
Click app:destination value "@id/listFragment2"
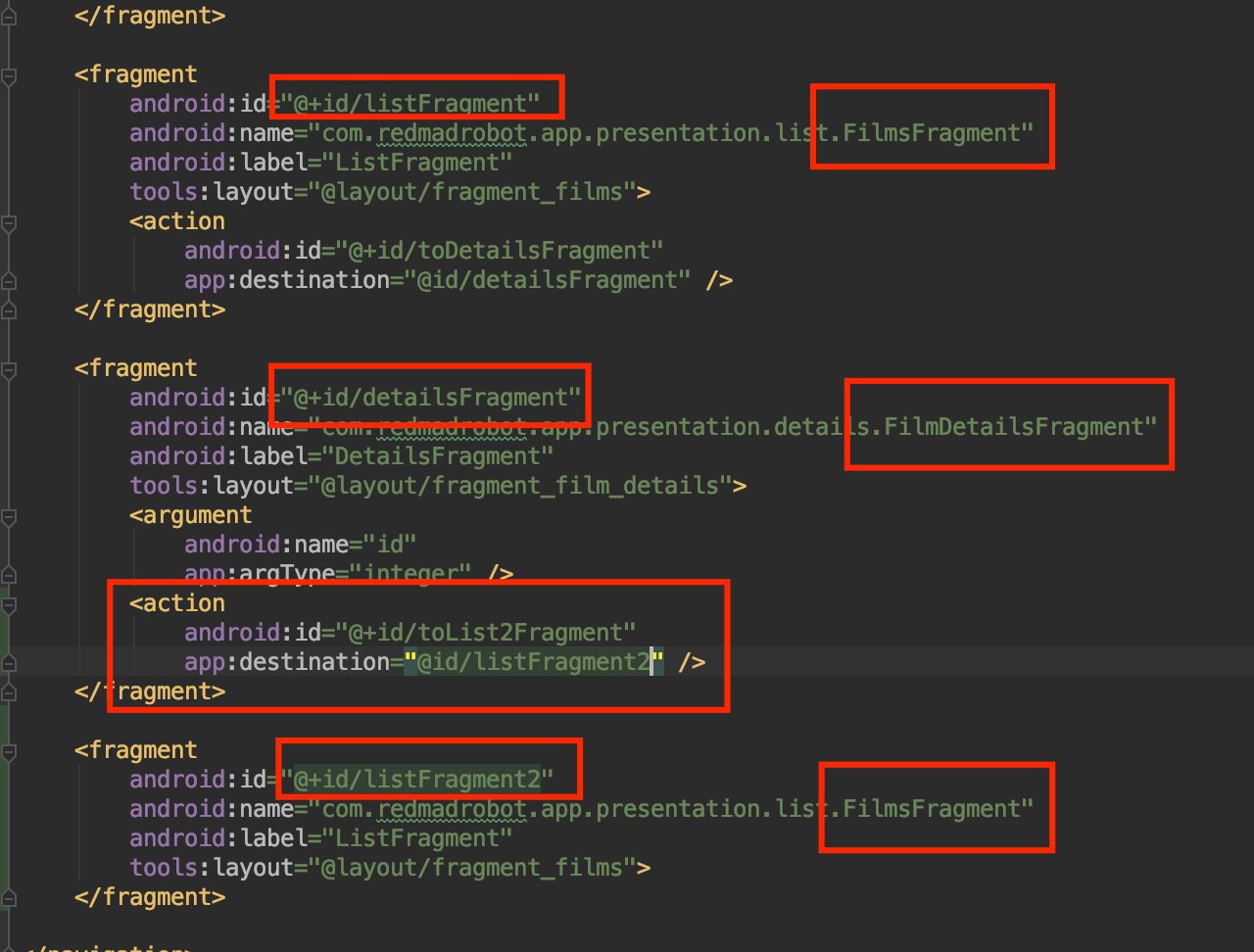point(534,662)
